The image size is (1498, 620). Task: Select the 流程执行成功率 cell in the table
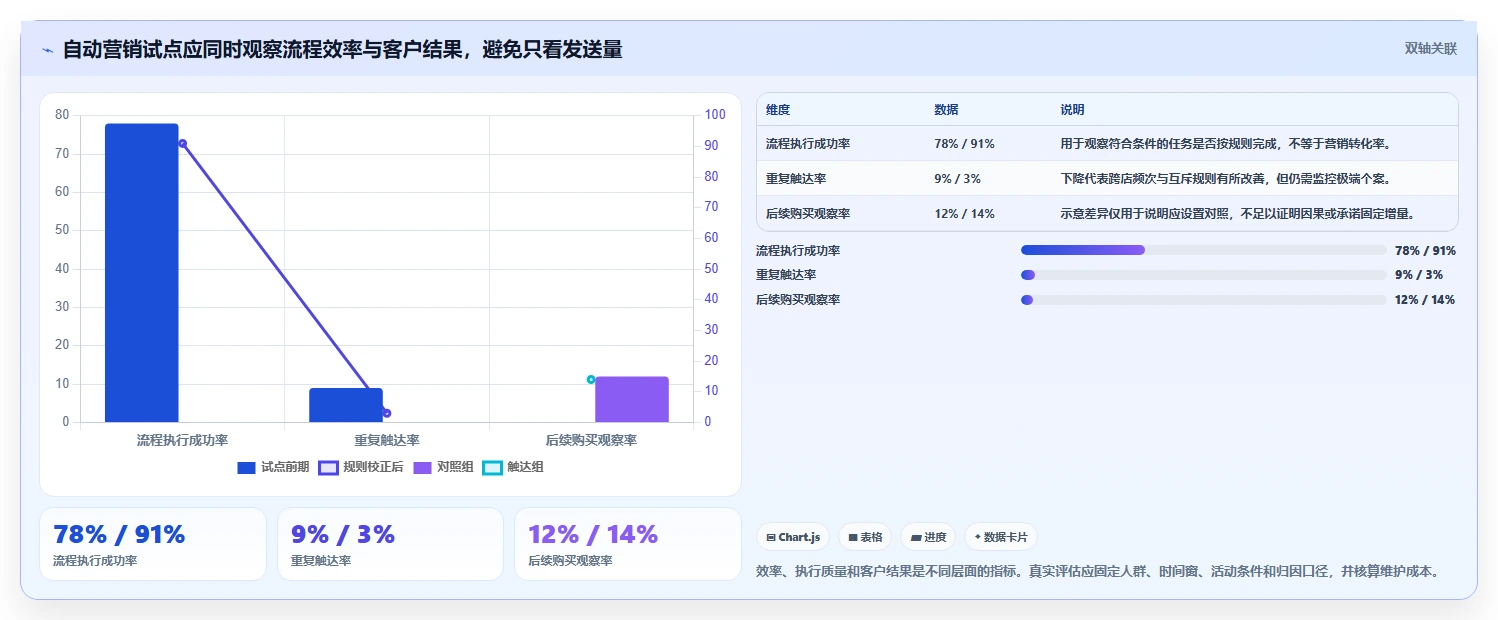click(808, 144)
